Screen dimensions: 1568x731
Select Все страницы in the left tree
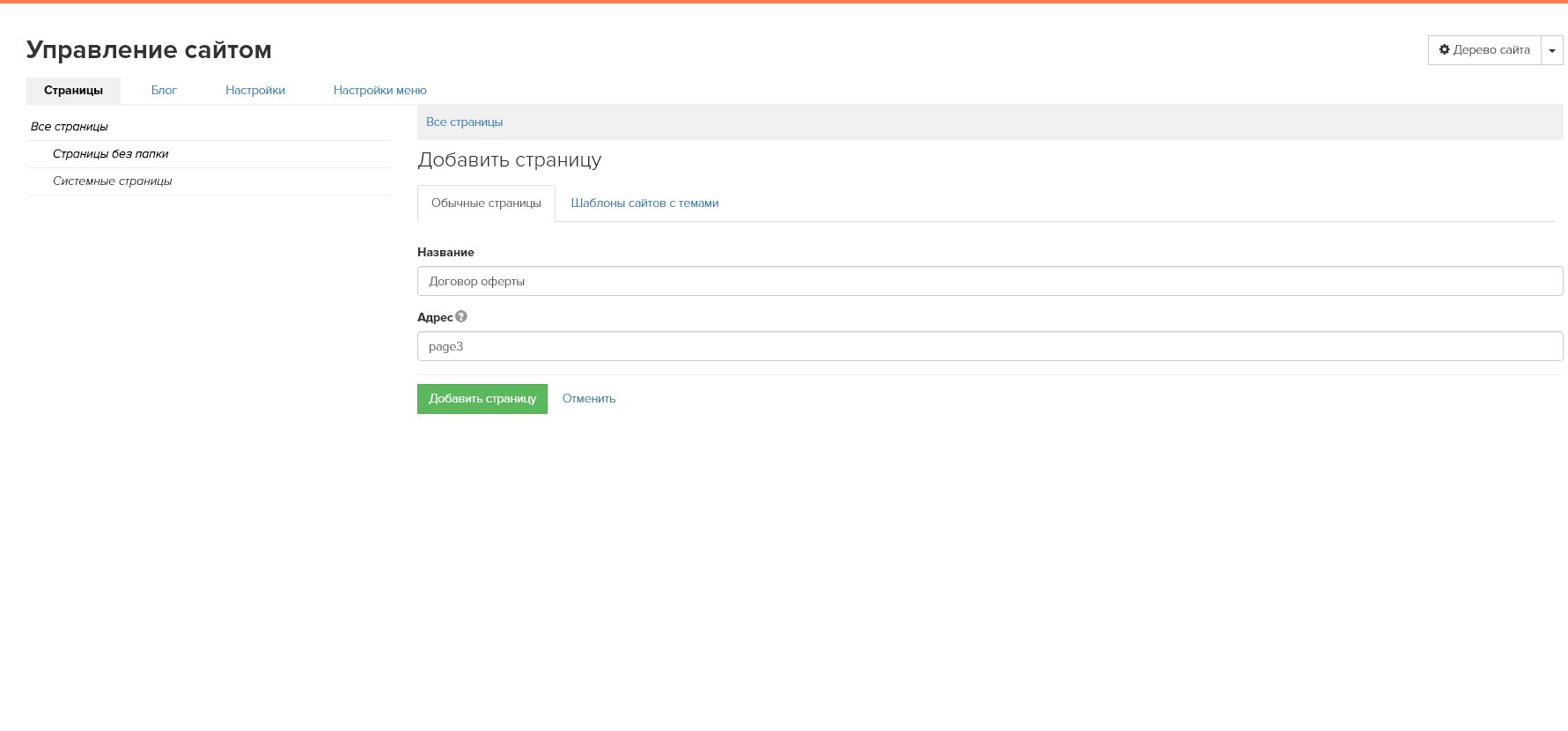click(70, 127)
